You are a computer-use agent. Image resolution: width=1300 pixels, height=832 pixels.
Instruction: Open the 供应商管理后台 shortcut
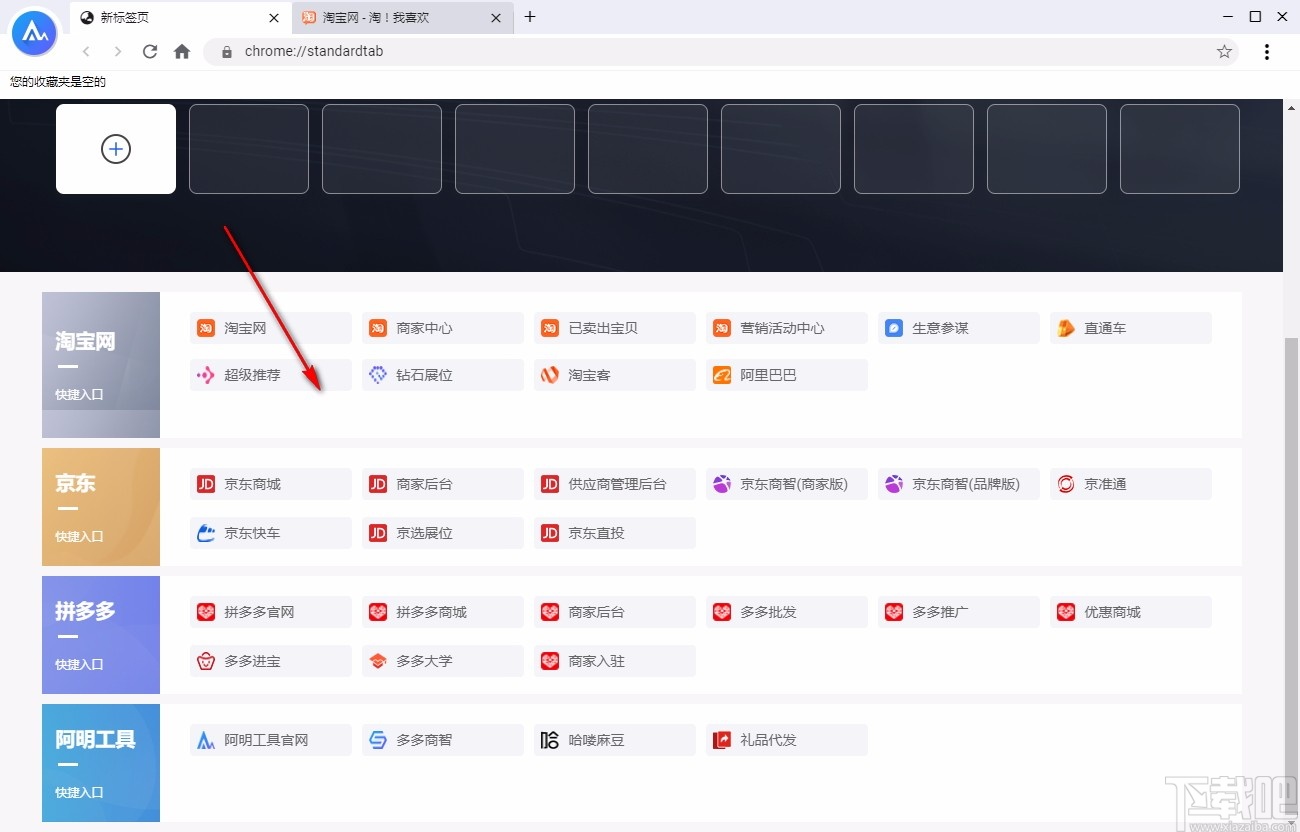point(615,484)
